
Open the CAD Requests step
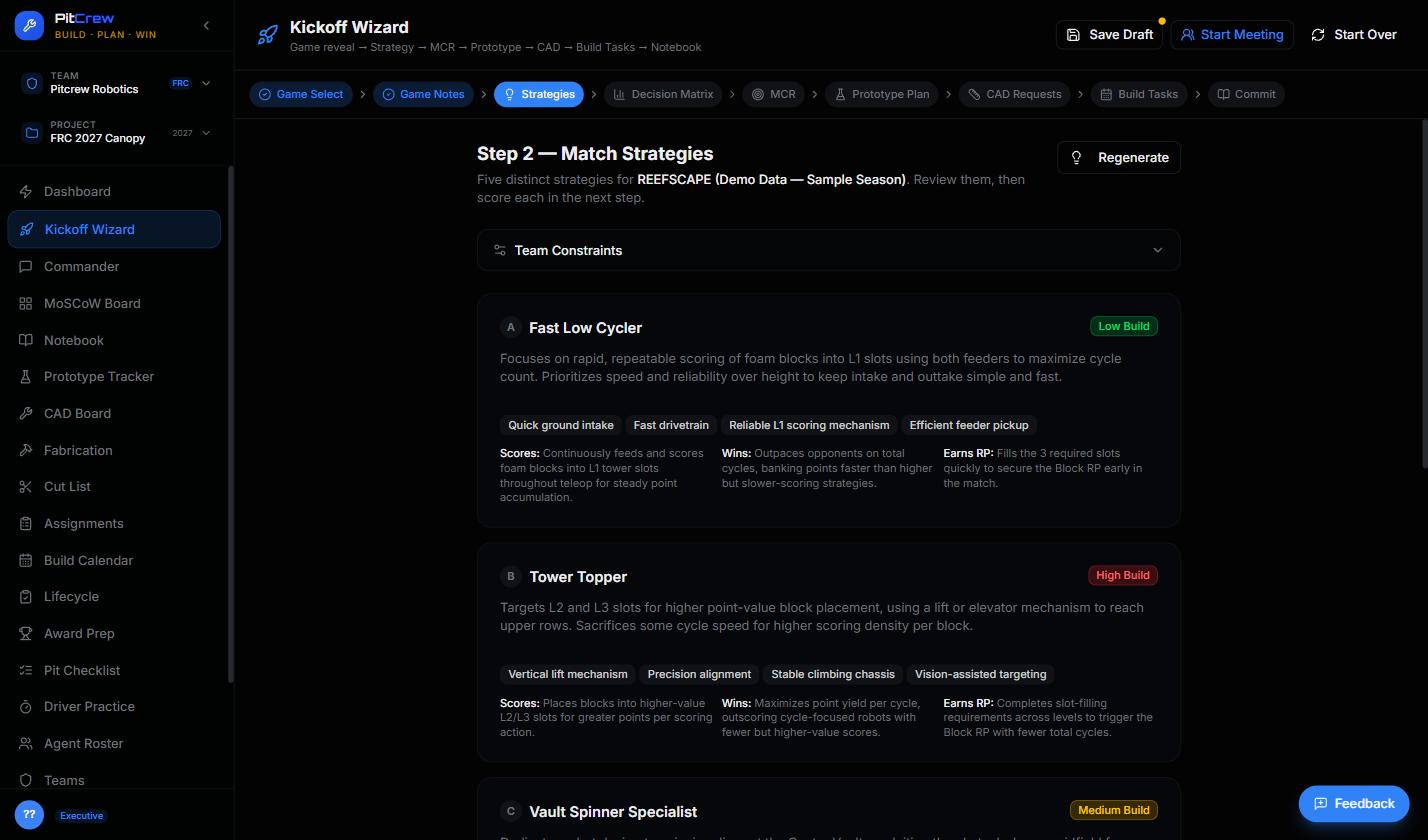click(1015, 94)
